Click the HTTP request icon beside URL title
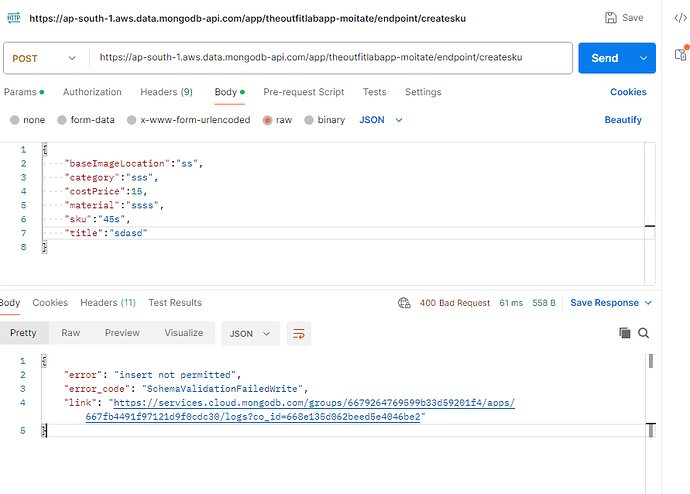690x494 pixels. tap(13, 18)
